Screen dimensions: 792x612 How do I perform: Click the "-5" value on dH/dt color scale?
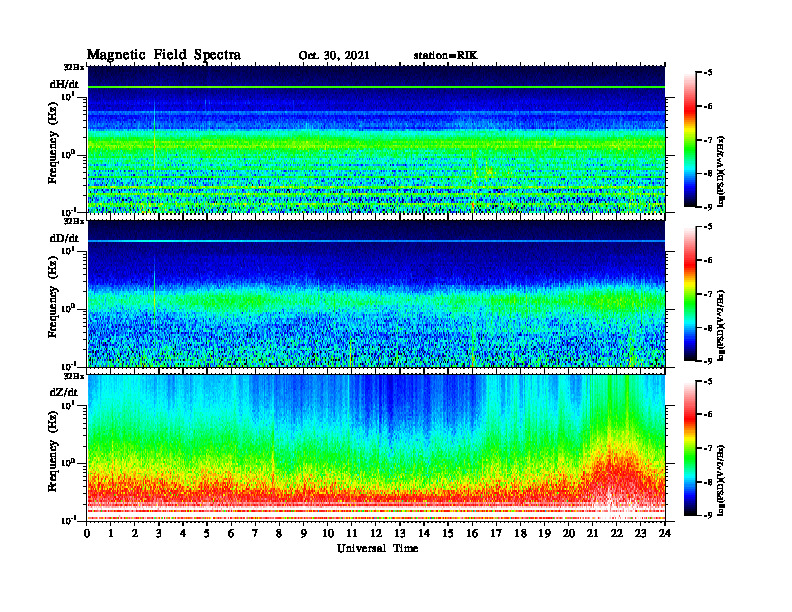point(708,73)
